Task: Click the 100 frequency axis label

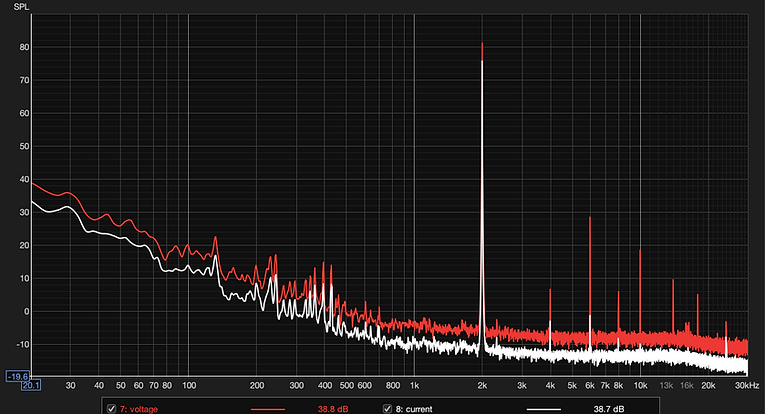Action: point(189,385)
